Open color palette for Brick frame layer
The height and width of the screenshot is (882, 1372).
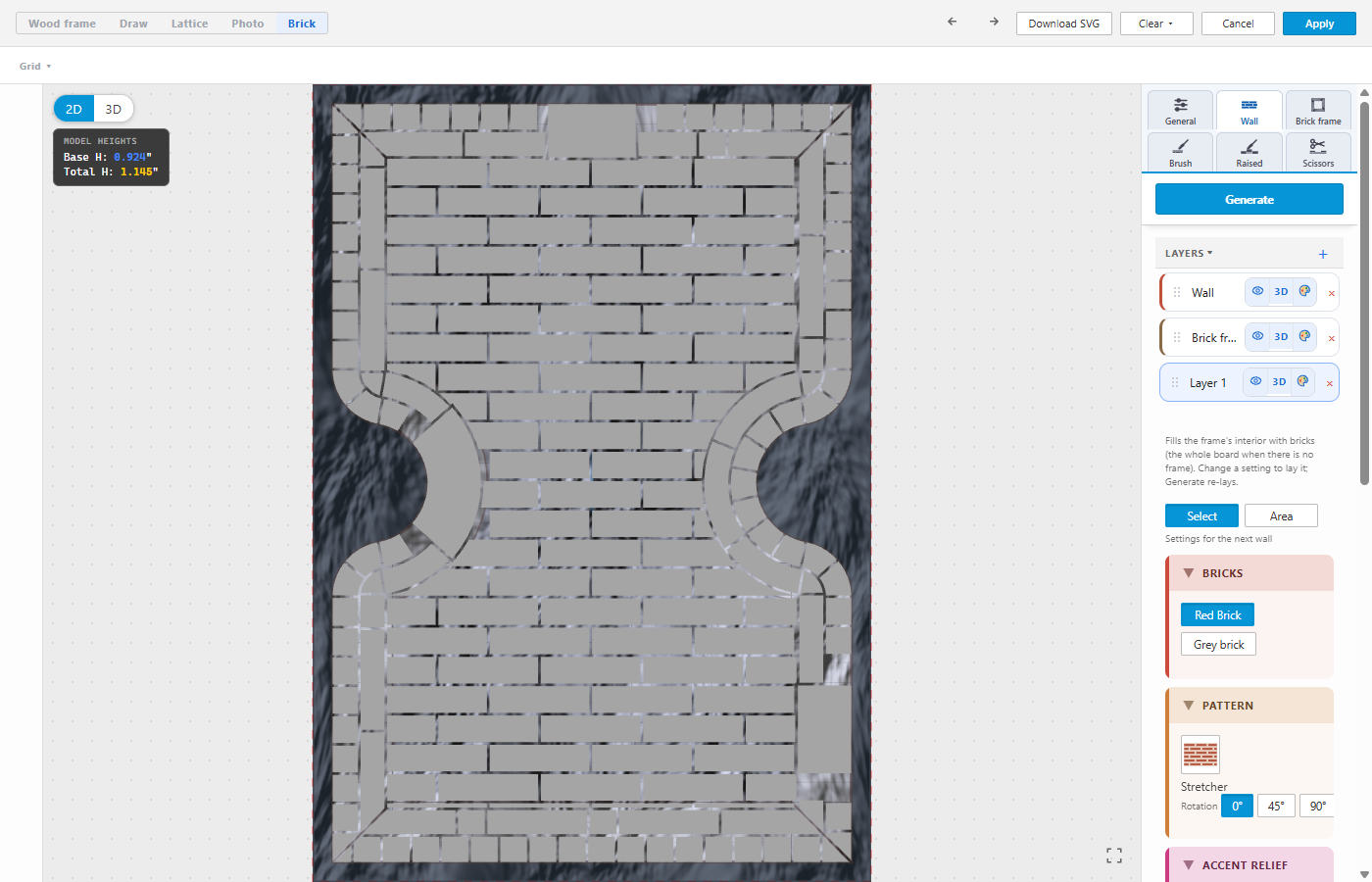click(x=1304, y=336)
